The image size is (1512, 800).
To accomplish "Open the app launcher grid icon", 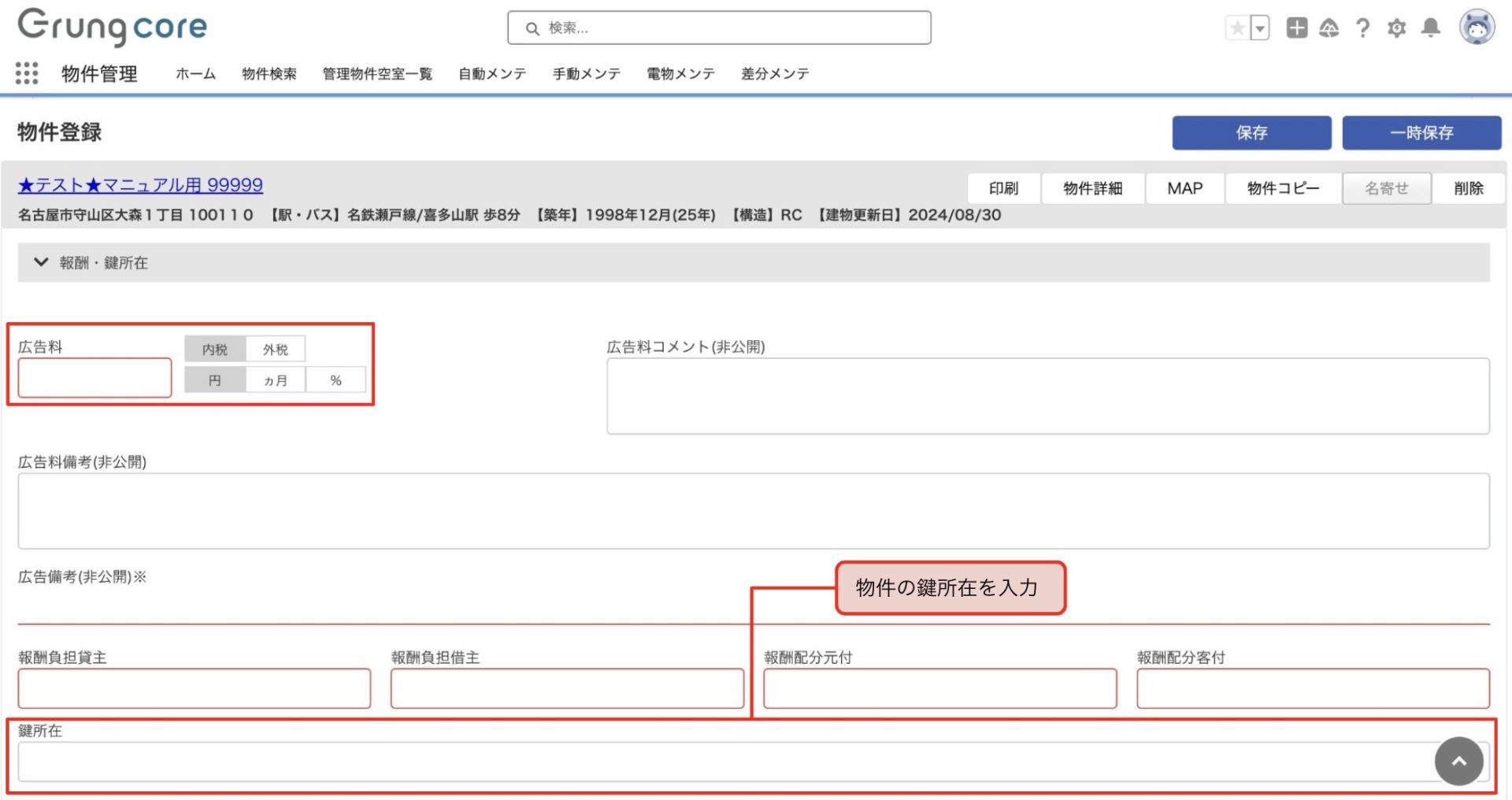I will pyautogui.click(x=27, y=73).
